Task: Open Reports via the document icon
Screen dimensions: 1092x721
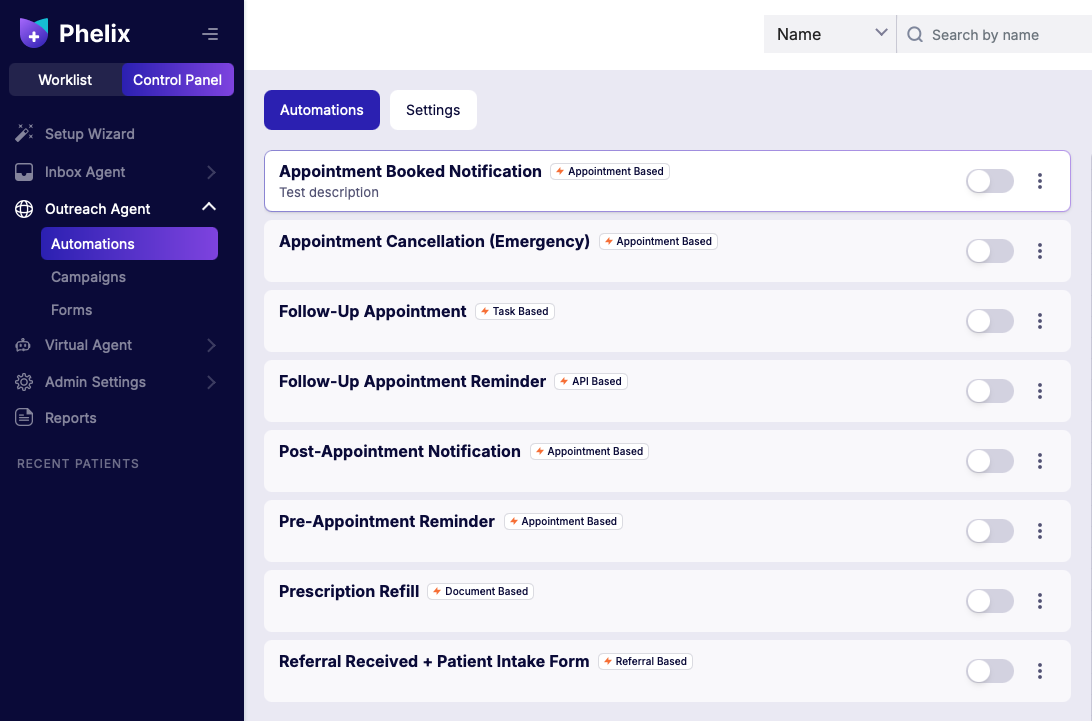Action: pyautogui.click(x=24, y=418)
